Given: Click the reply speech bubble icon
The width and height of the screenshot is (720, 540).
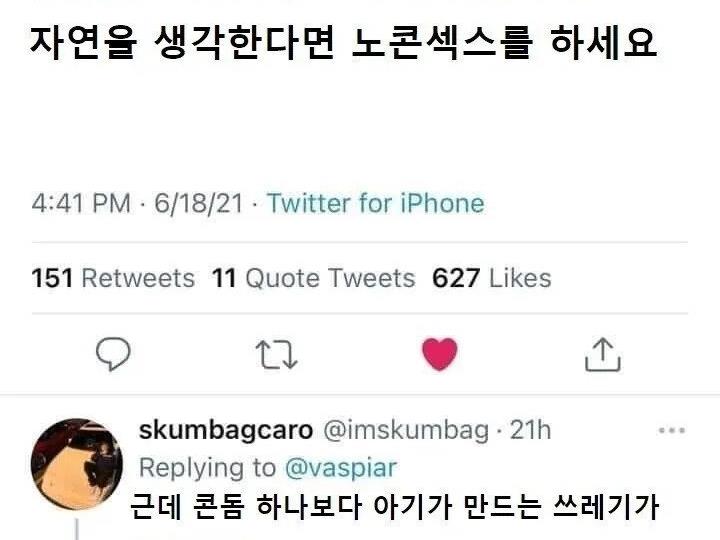Looking at the screenshot, I should click(114, 354).
